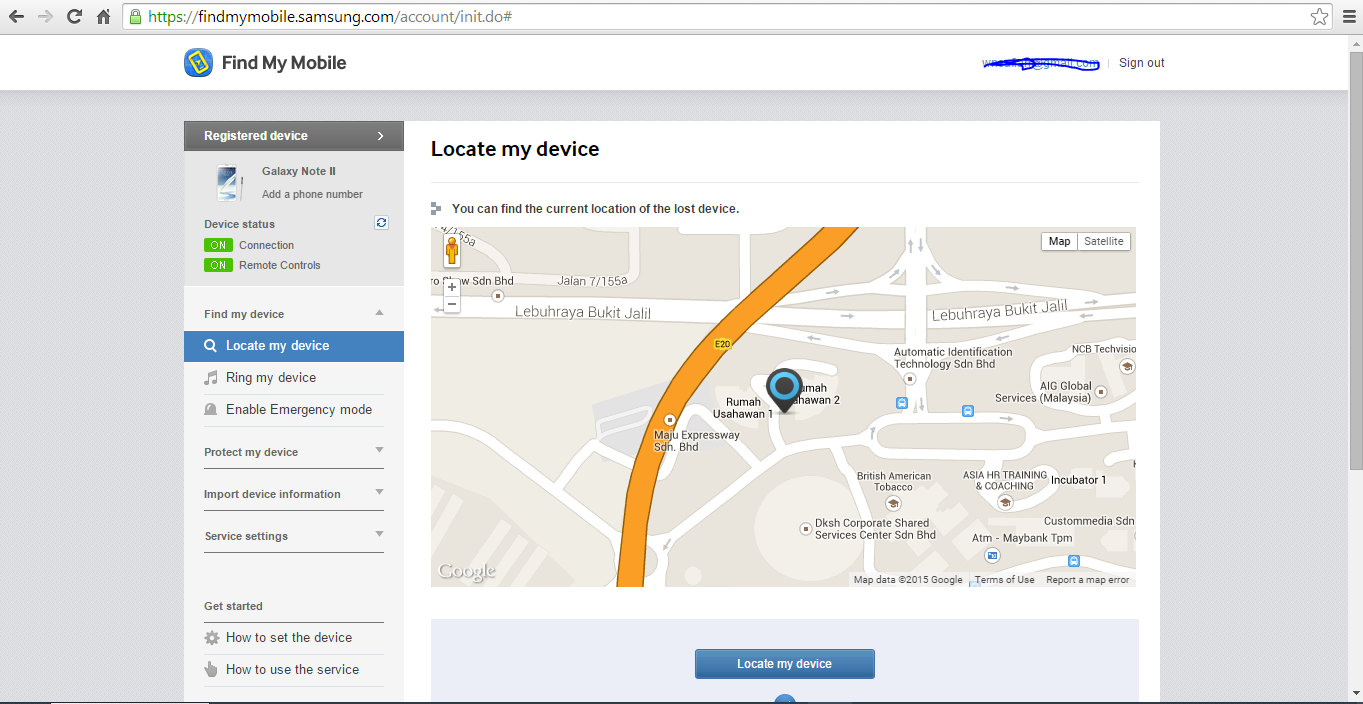Expand the Protect my device section

379,451
